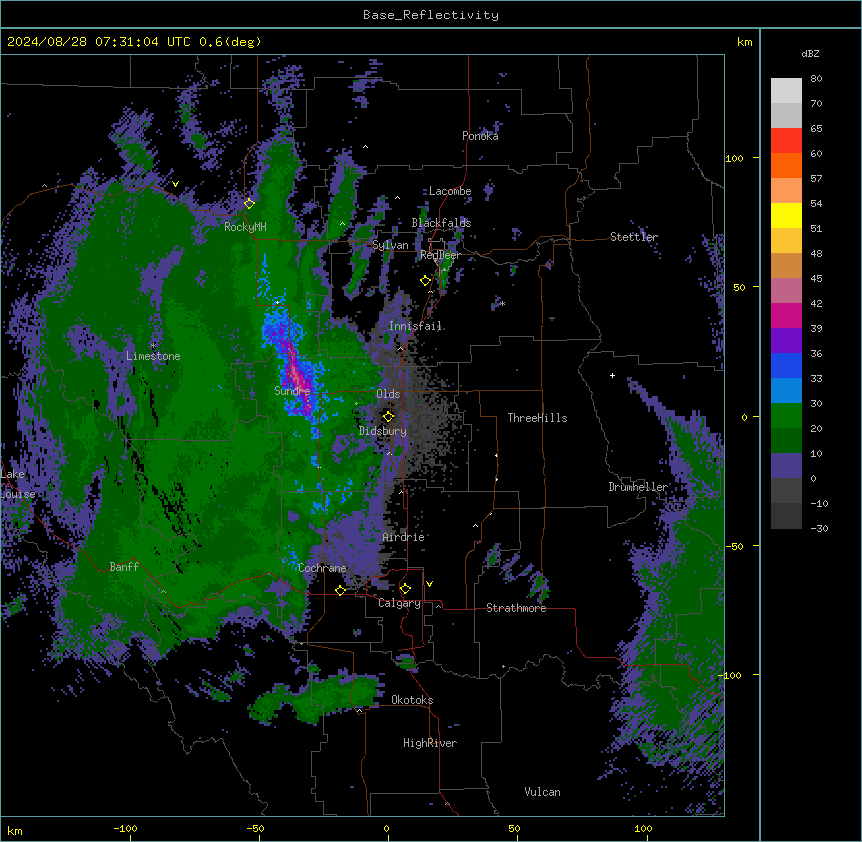Click the yellow diamond marker above Calgary label
This screenshot has width=862, height=842.
pos(405,589)
